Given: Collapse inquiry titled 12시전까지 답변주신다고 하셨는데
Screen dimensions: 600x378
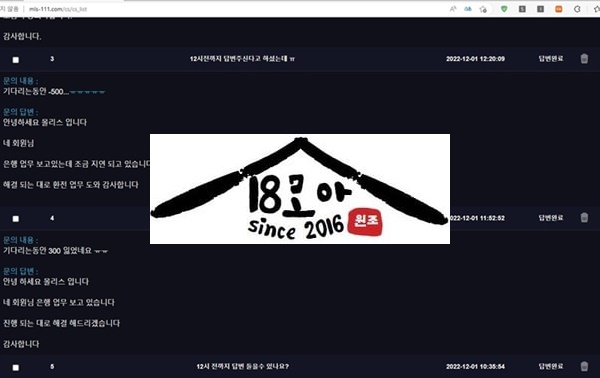Looking at the screenshot, I should coord(242,59).
